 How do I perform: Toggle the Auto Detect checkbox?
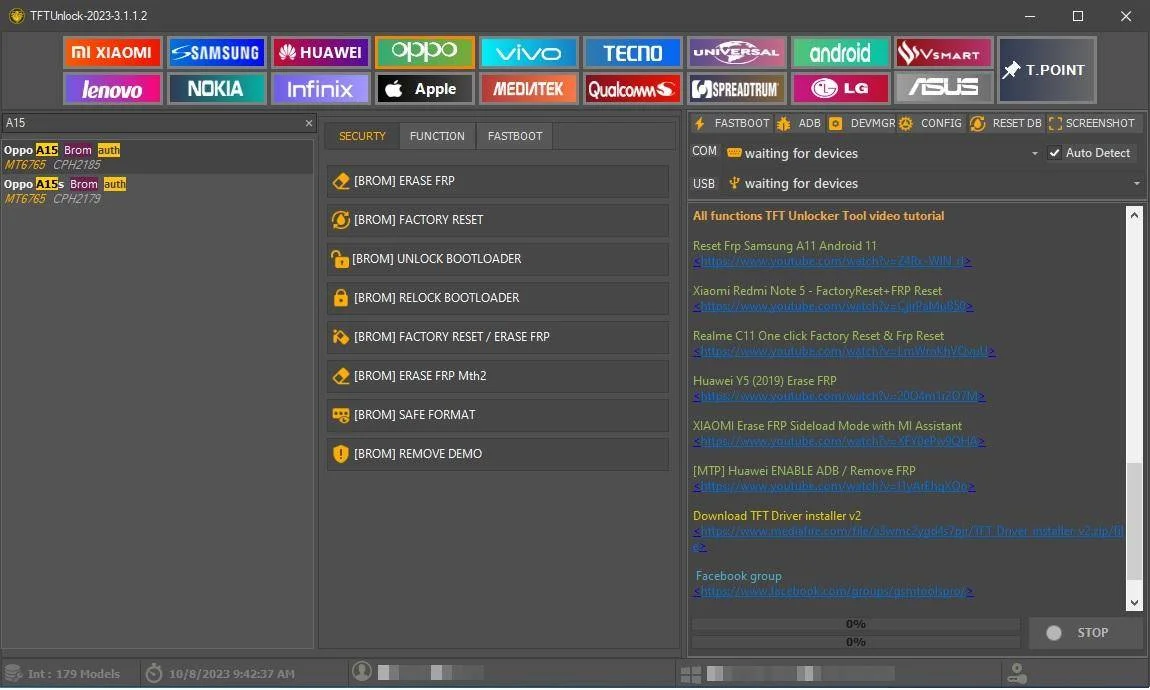(x=1055, y=153)
